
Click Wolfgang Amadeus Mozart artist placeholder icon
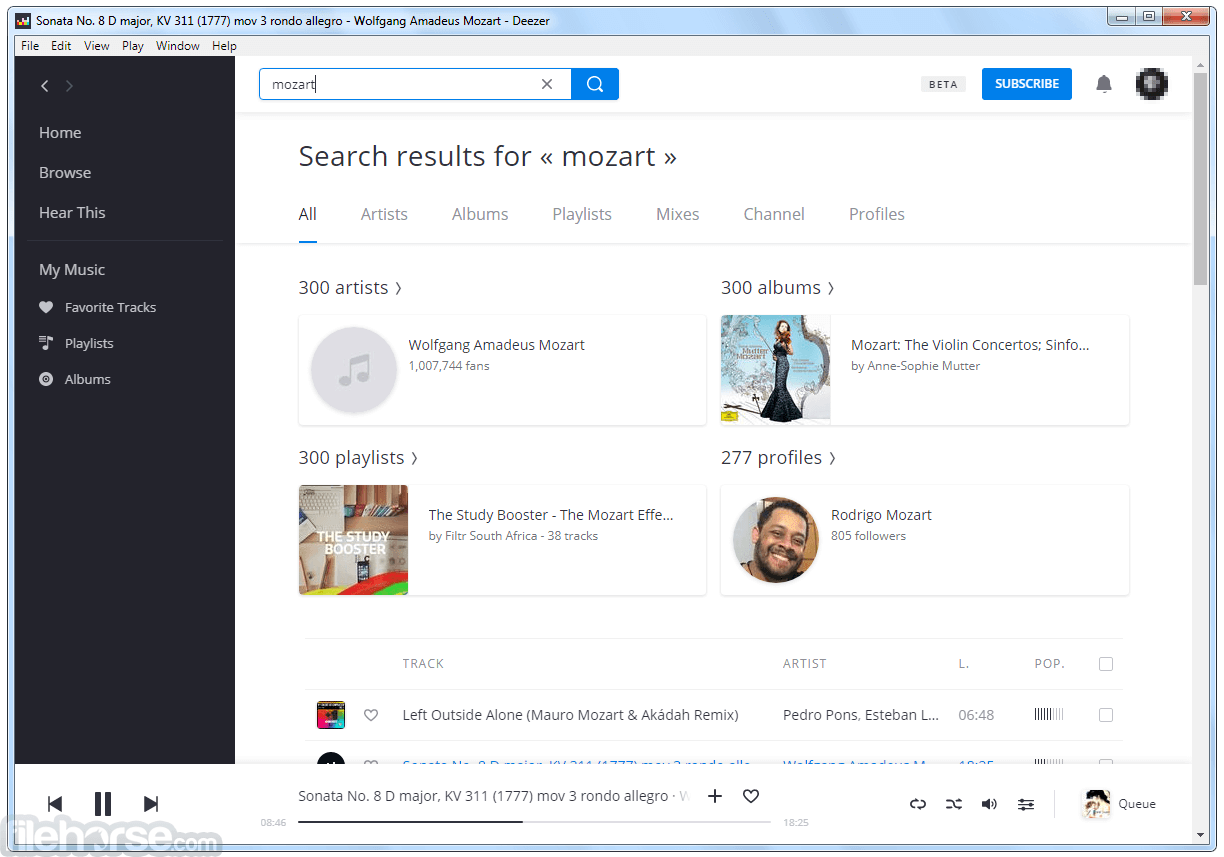click(x=354, y=370)
